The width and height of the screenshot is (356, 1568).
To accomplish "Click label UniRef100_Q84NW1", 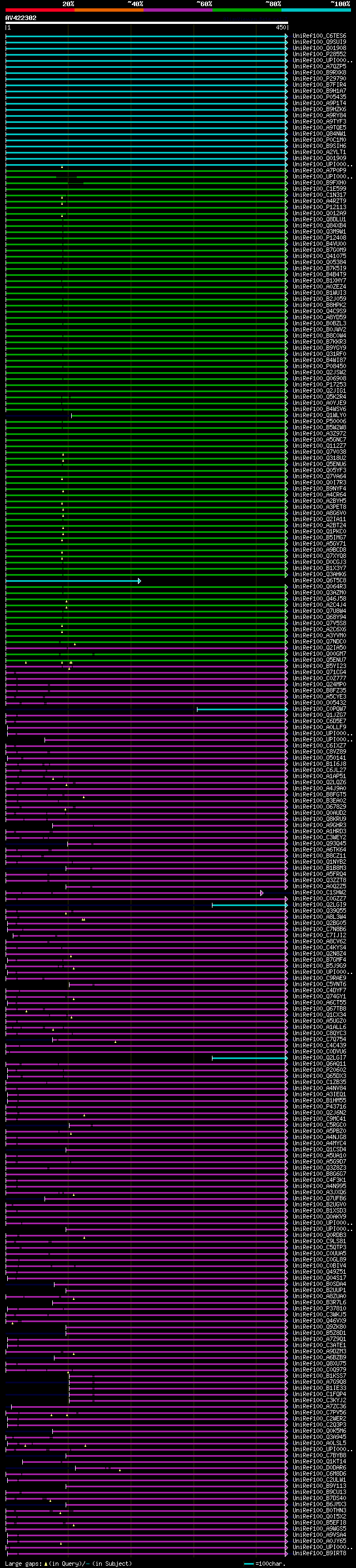I will 319,134.
